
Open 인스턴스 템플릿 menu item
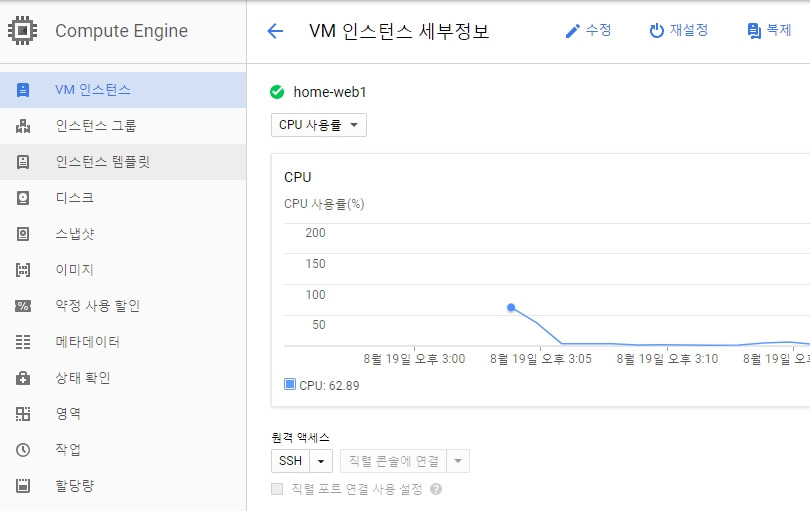tap(123, 162)
